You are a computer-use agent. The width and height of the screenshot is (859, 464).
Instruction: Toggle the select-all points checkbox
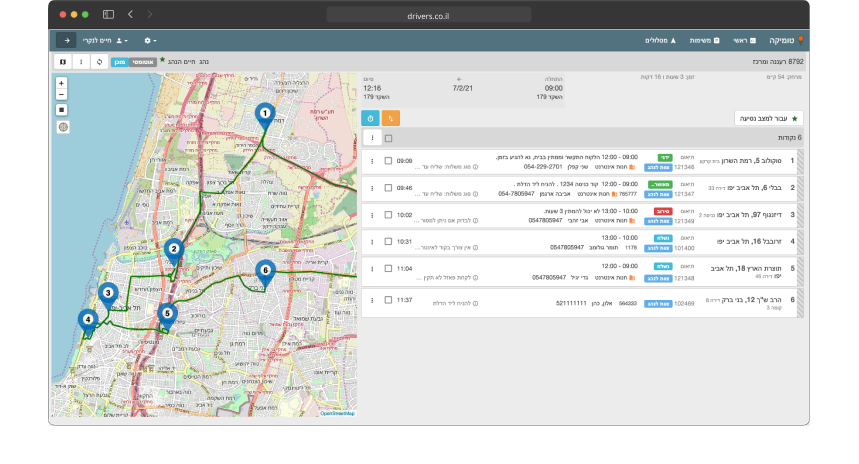pyautogui.click(x=389, y=139)
